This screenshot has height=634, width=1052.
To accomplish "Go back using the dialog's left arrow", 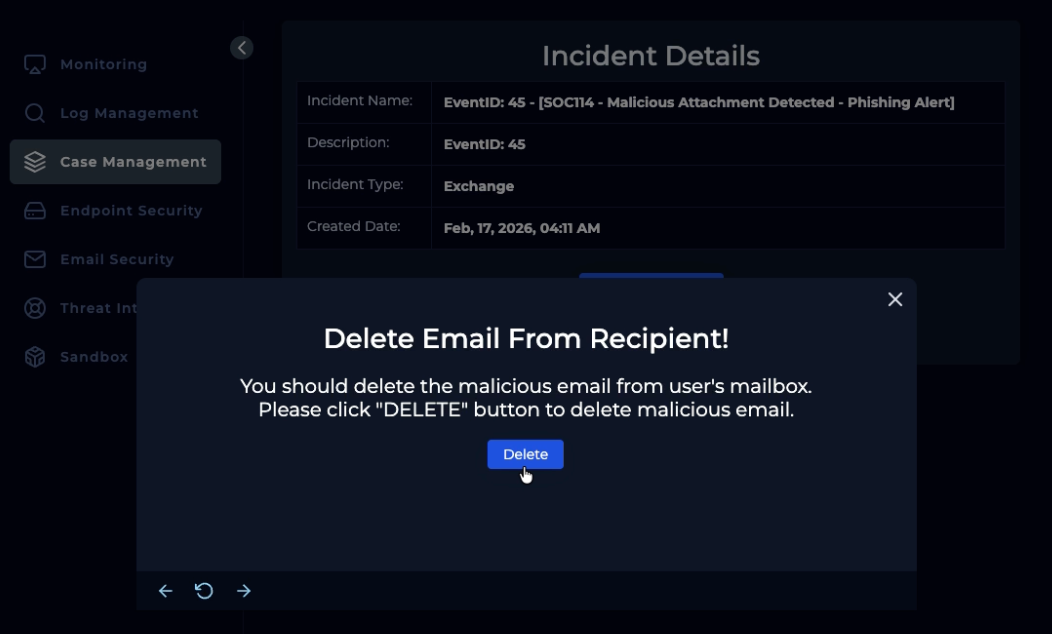I will click(166, 591).
